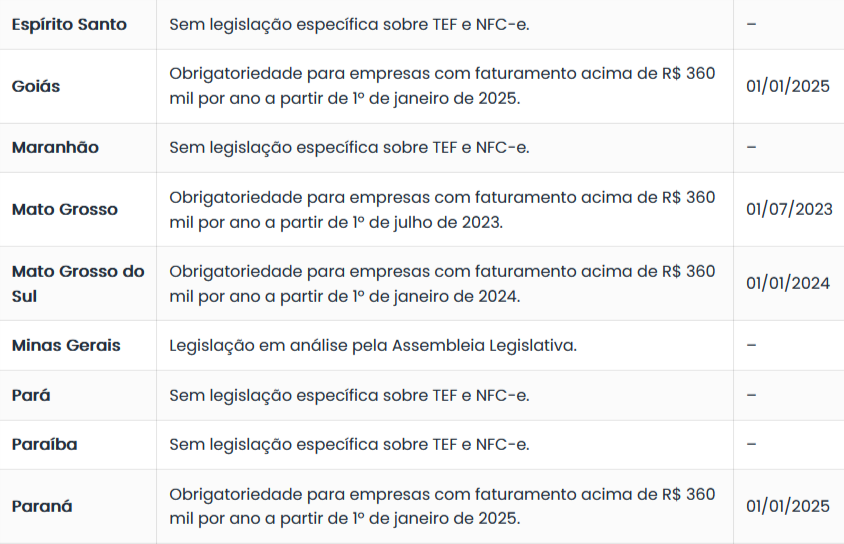Click the Espírito Santo state name cell

tap(69, 24)
